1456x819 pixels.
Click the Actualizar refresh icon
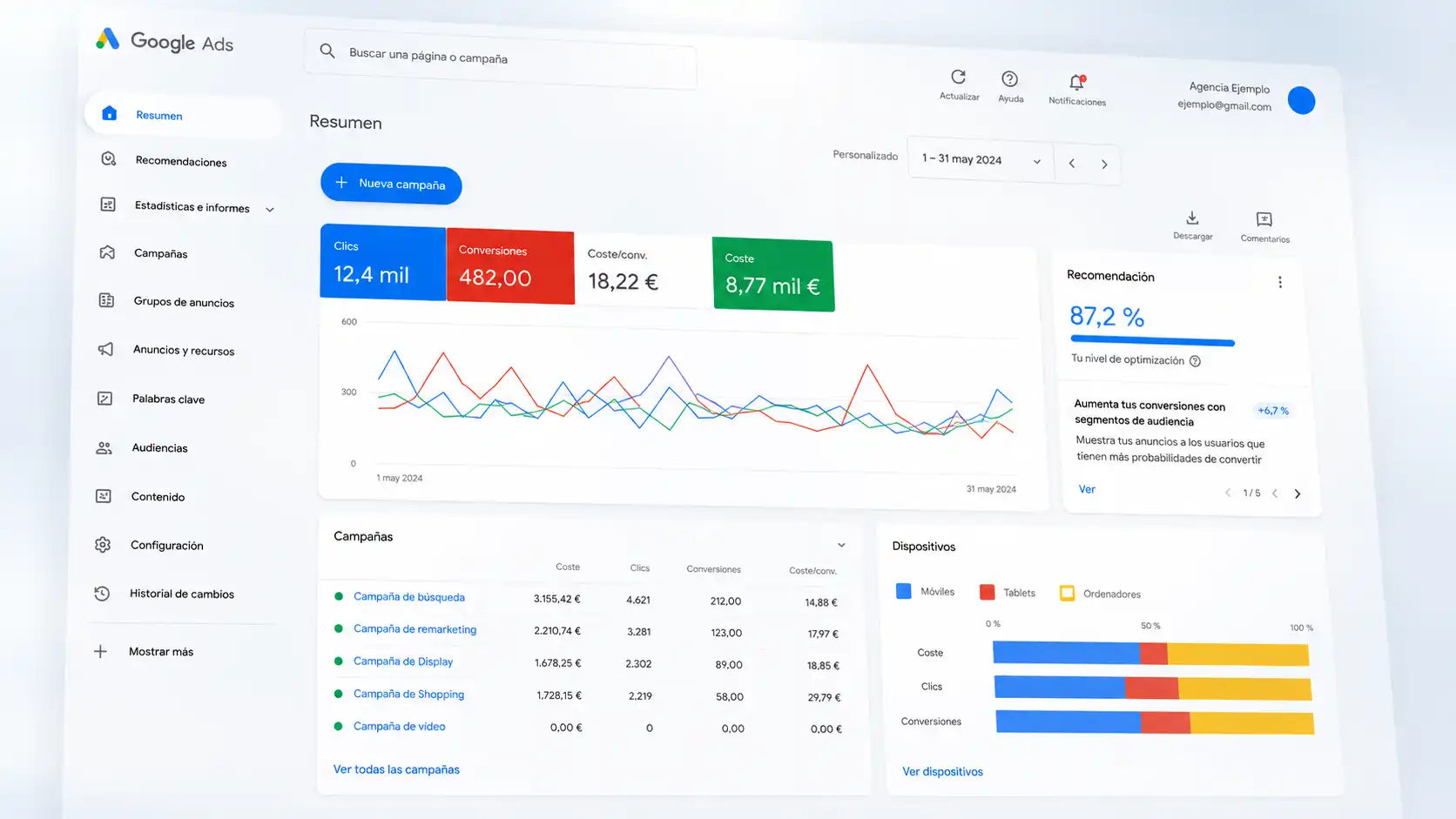(959, 77)
